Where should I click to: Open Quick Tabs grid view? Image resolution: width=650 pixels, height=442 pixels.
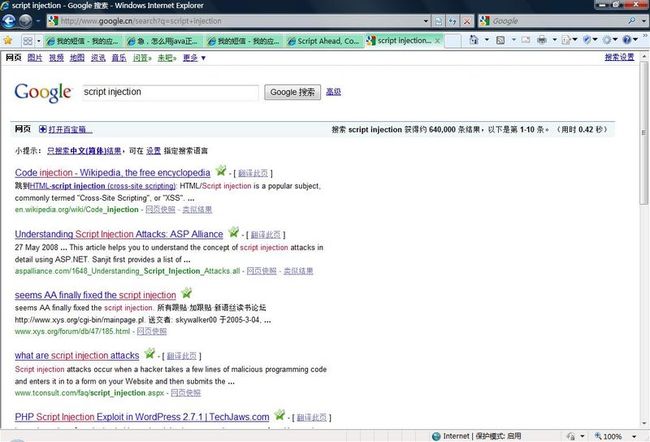point(27,41)
